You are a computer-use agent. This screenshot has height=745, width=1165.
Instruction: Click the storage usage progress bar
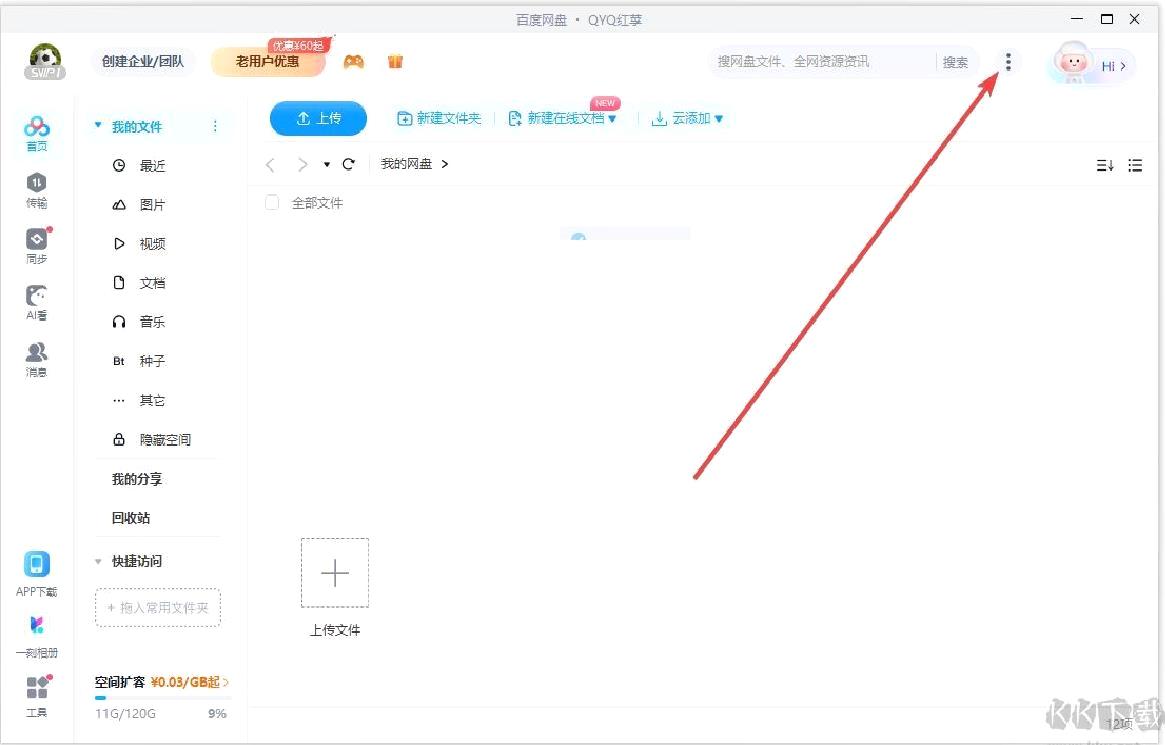pyautogui.click(x=163, y=697)
